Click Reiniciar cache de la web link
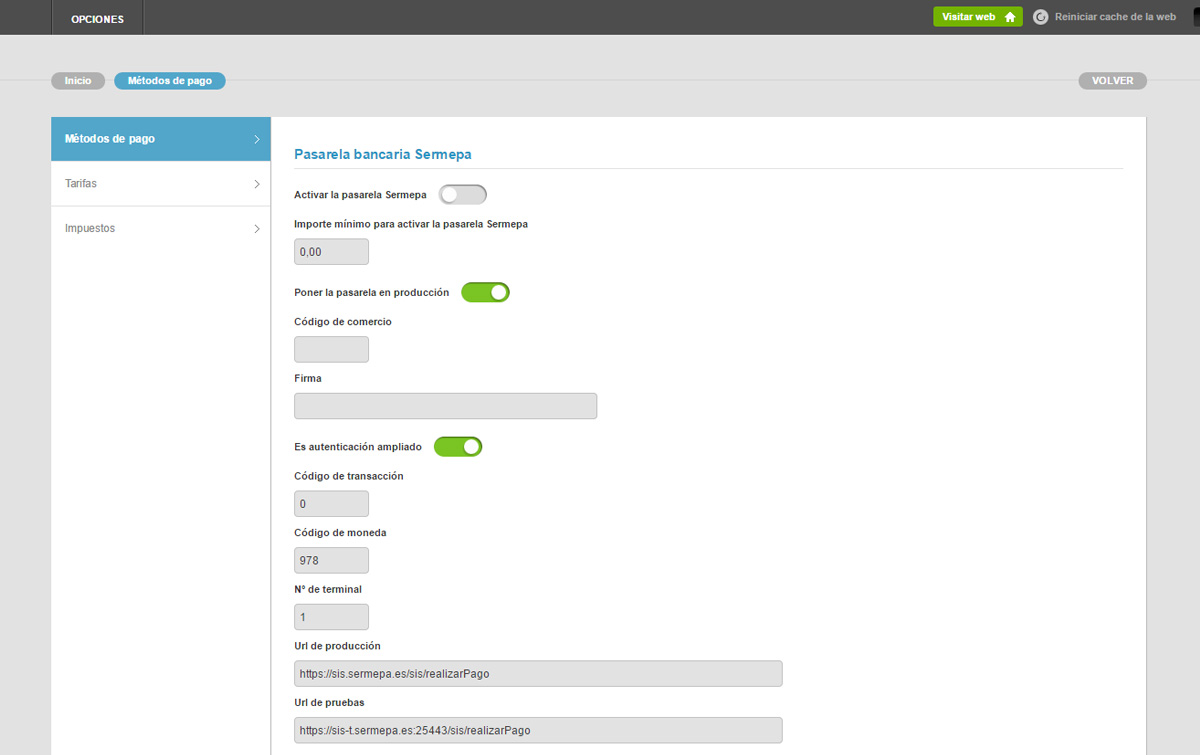This screenshot has width=1200, height=755. coord(1115,17)
